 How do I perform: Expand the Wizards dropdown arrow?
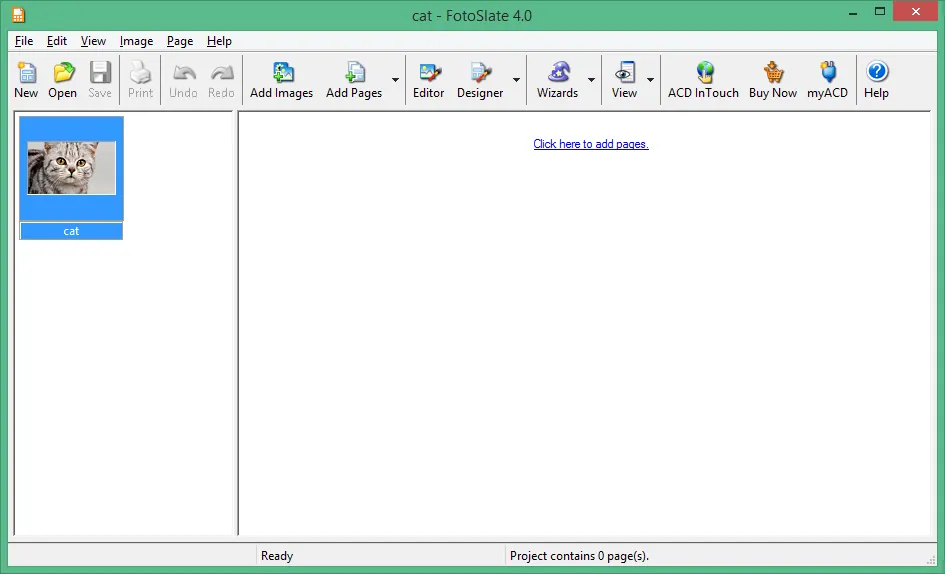click(x=591, y=80)
